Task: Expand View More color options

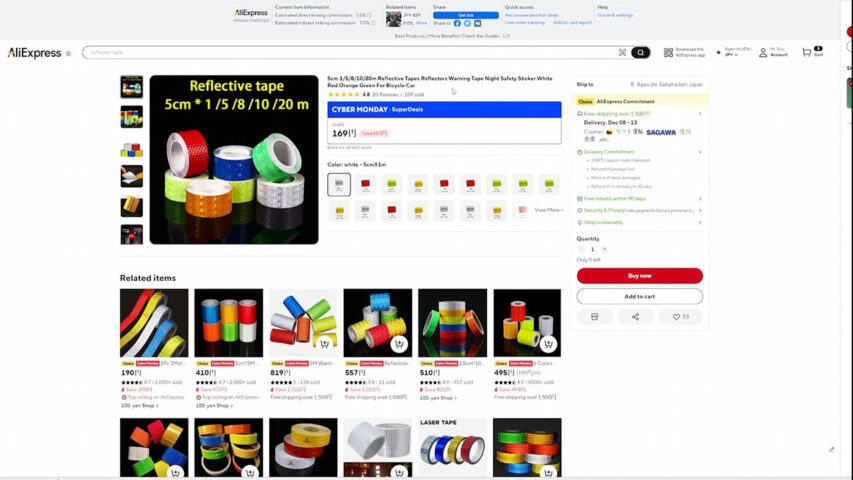Action: 549,210
